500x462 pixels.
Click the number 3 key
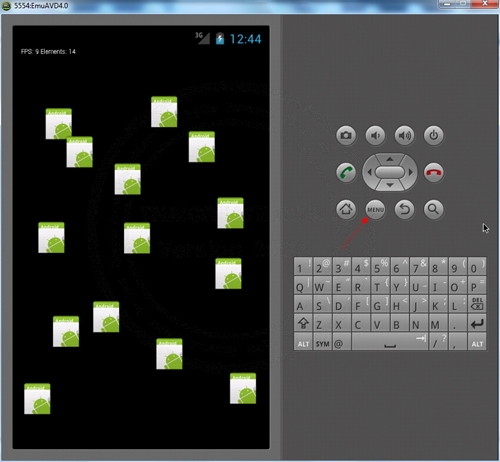[342, 266]
